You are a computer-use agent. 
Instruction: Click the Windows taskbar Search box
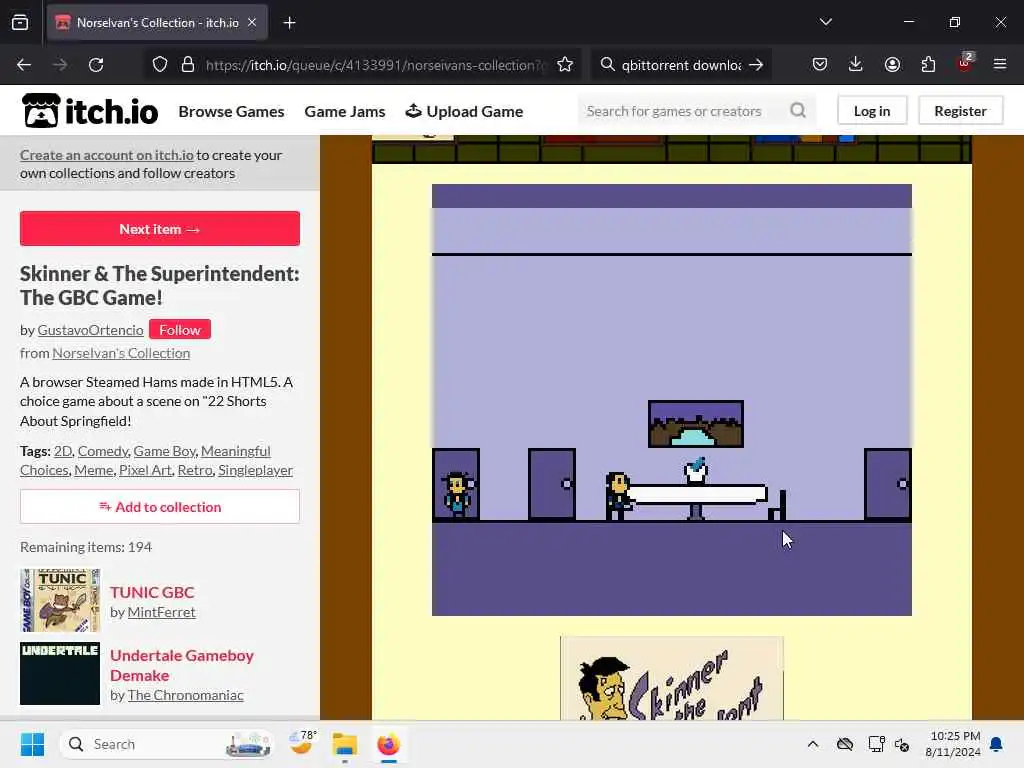tap(167, 744)
